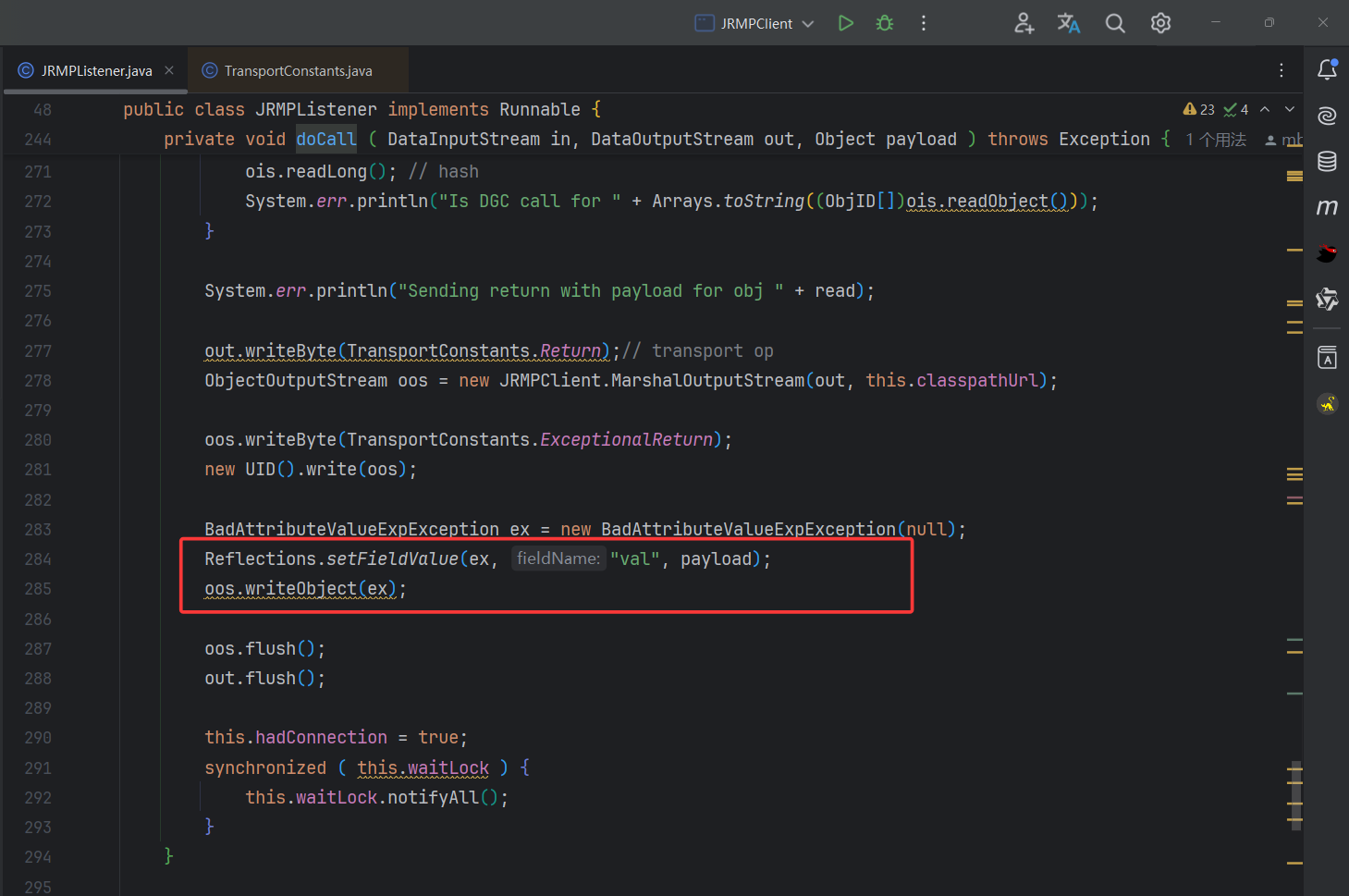Click the editor vertical scrollbar thumb

click(x=1296, y=796)
